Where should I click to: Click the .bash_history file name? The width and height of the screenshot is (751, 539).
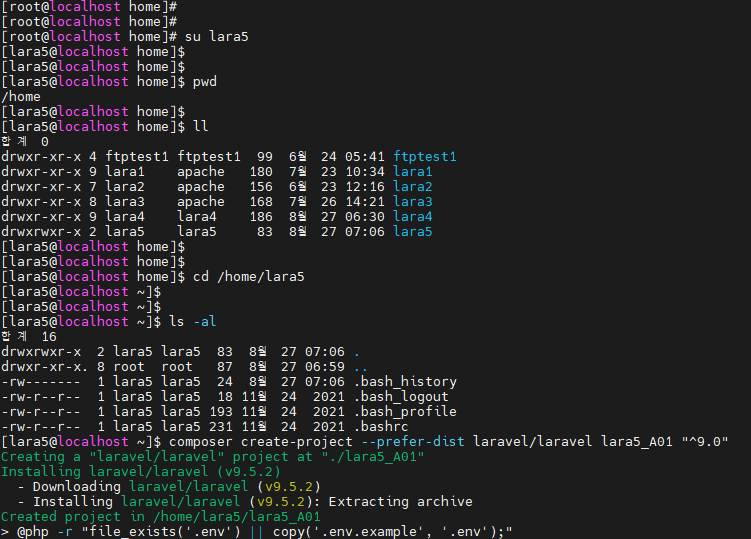405,382
